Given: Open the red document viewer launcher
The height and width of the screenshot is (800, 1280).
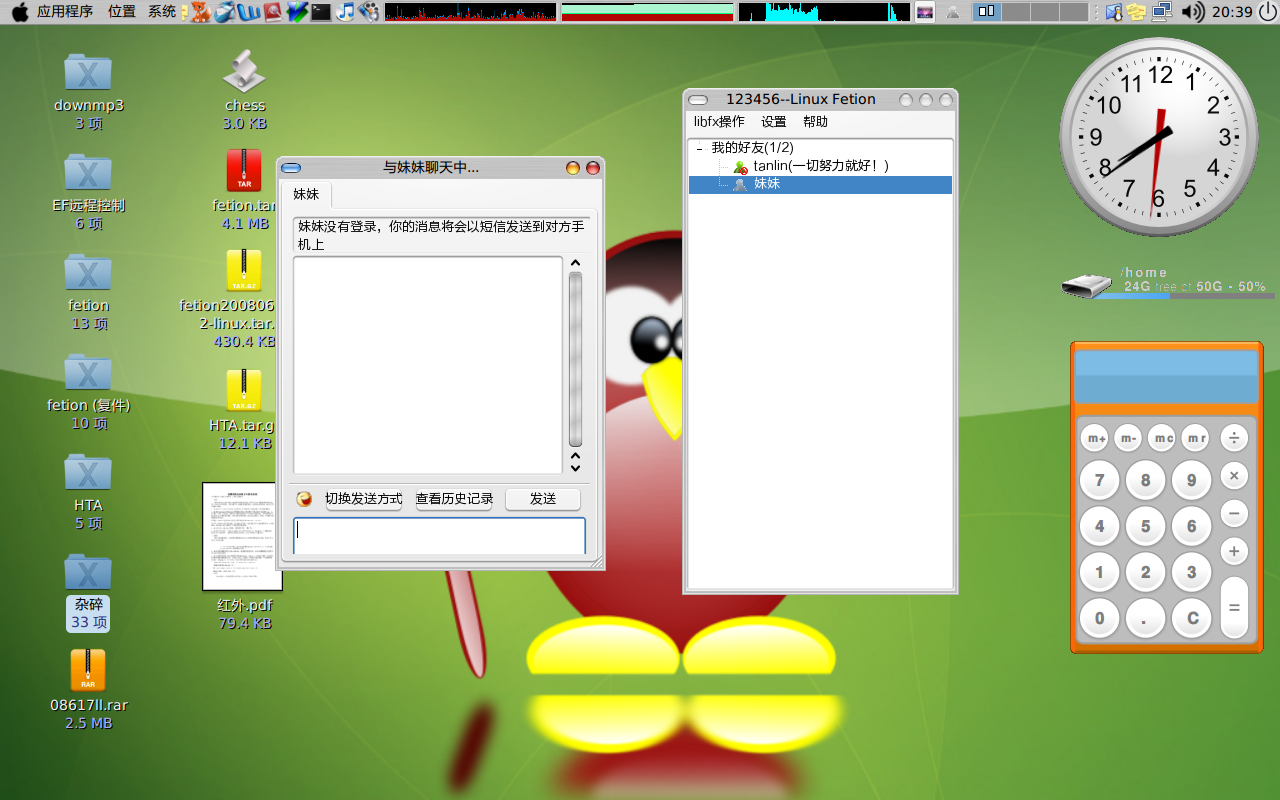Looking at the screenshot, I should coord(272,12).
